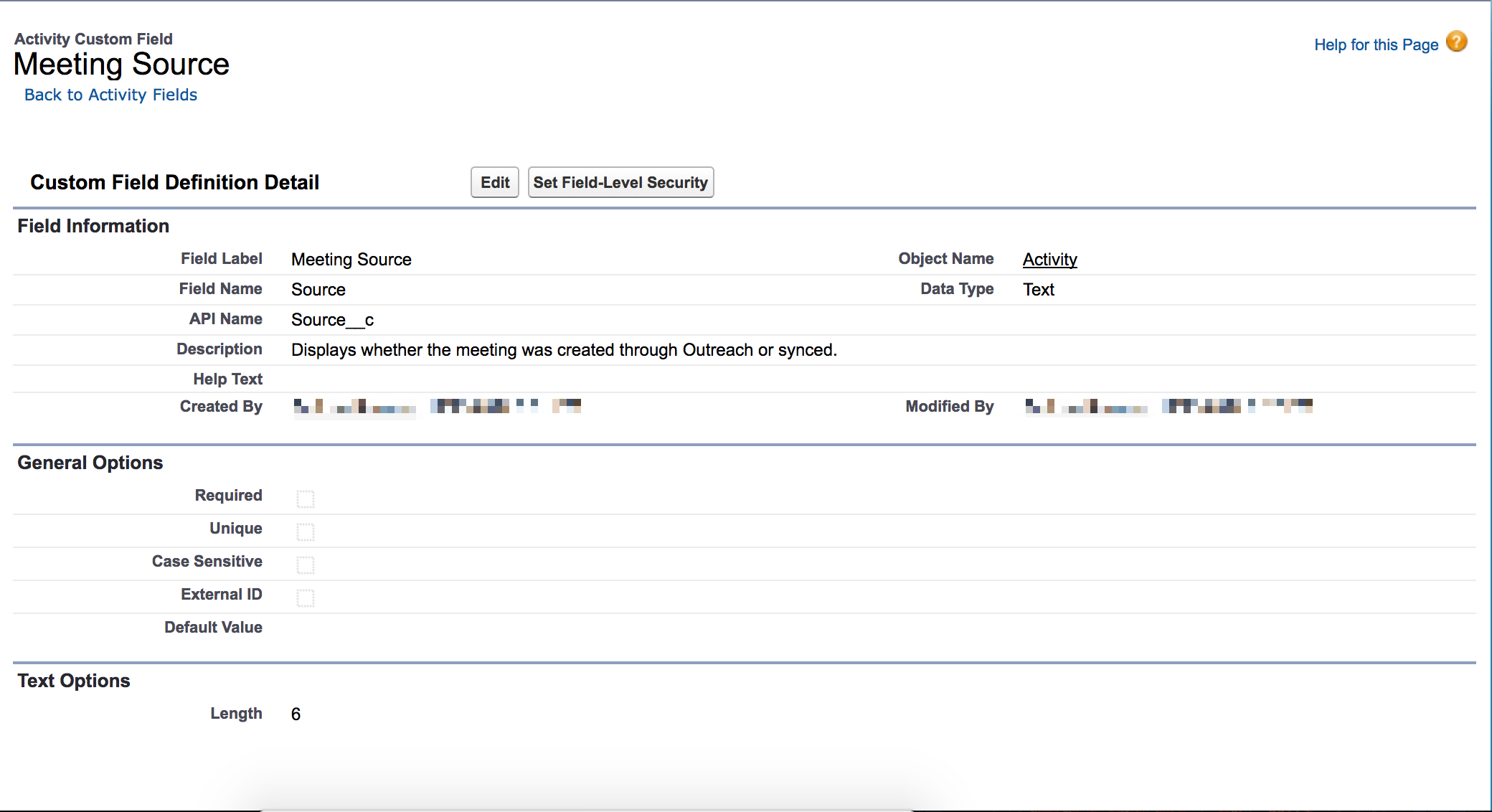
Task: Toggle the External ID checkbox
Action: coord(306,598)
